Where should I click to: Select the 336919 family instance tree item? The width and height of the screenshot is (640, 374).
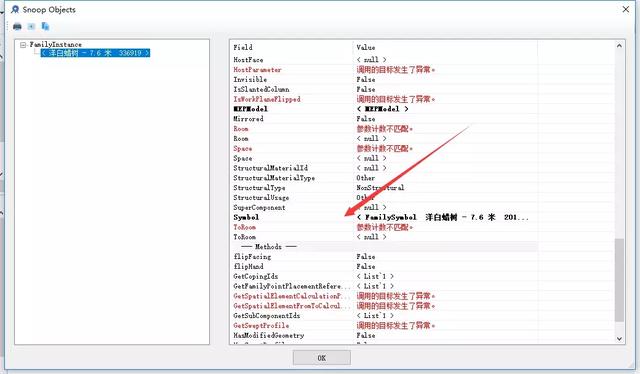[95, 53]
